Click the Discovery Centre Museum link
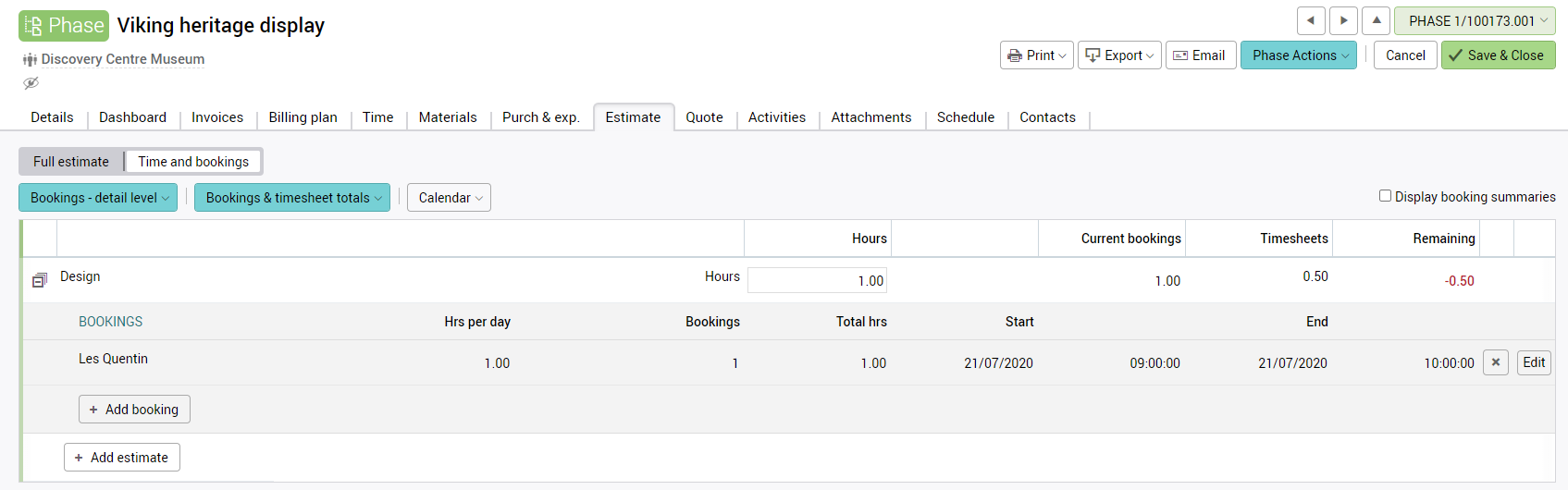 click(x=122, y=59)
